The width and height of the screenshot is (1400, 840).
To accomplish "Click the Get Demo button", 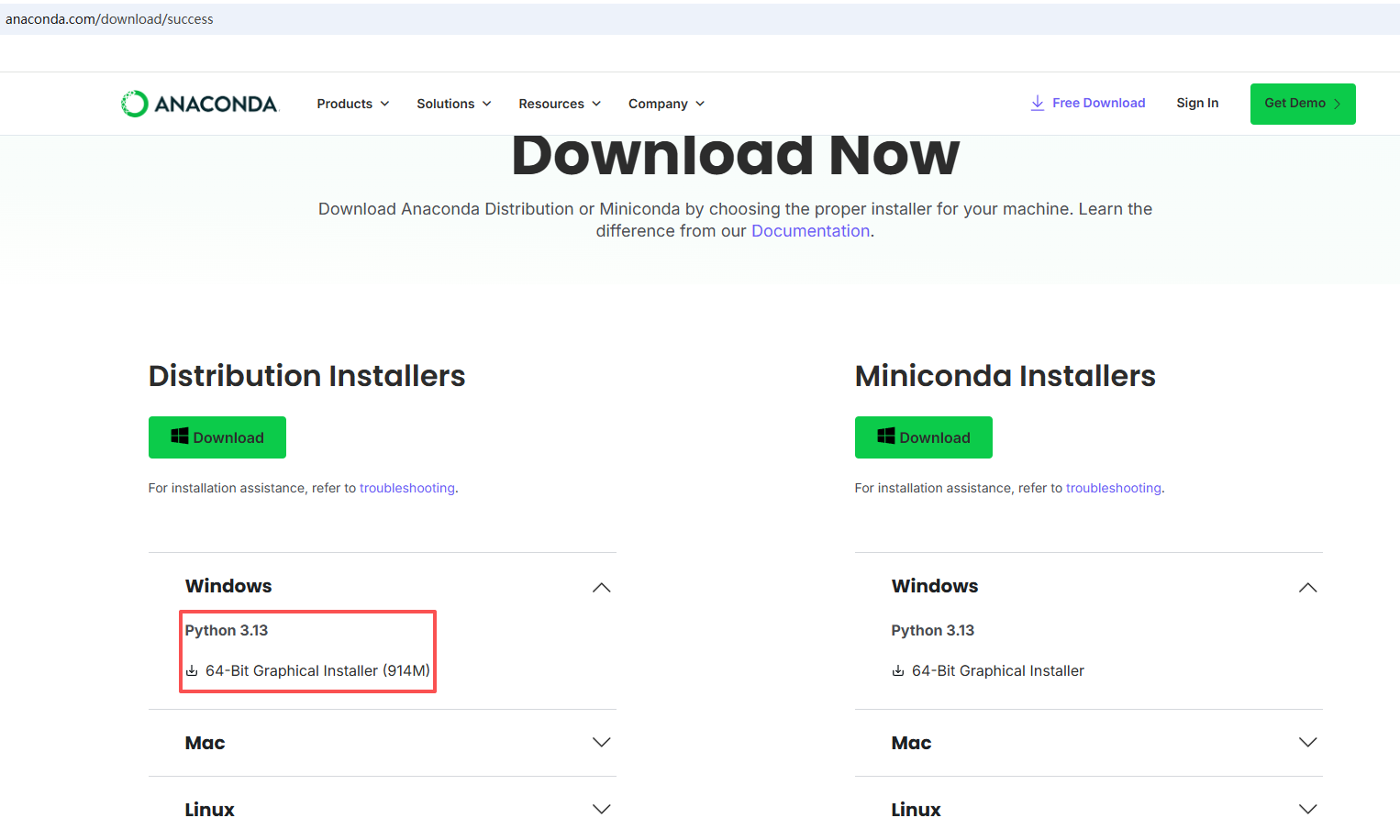I will coord(1303,104).
